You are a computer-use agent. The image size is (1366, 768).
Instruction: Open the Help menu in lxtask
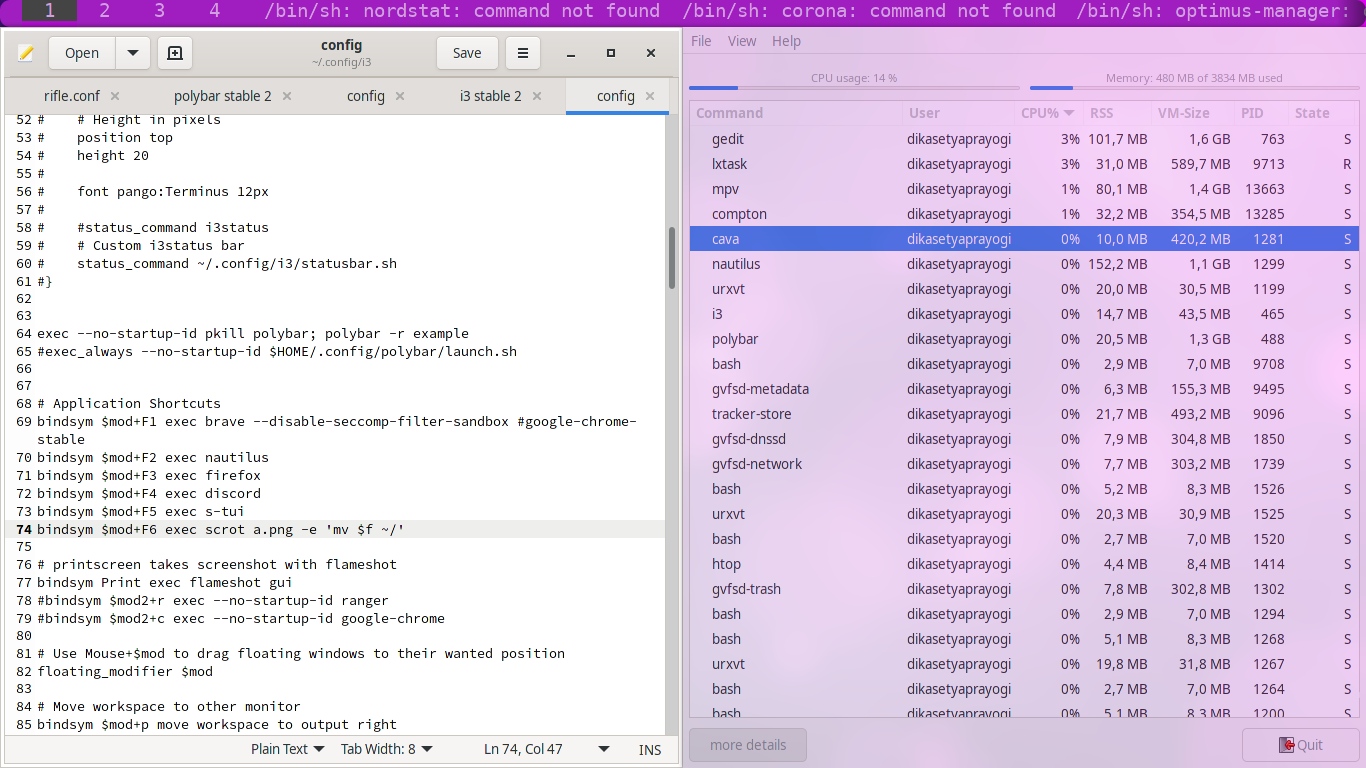(787, 41)
